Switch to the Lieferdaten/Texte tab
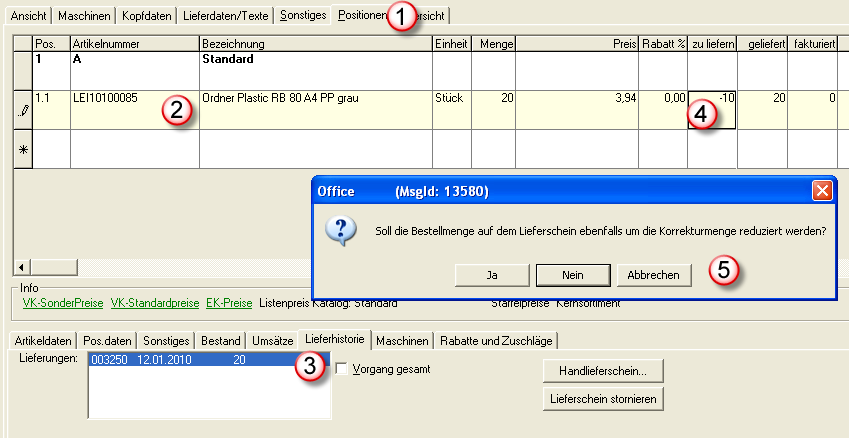 (x=229, y=16)
